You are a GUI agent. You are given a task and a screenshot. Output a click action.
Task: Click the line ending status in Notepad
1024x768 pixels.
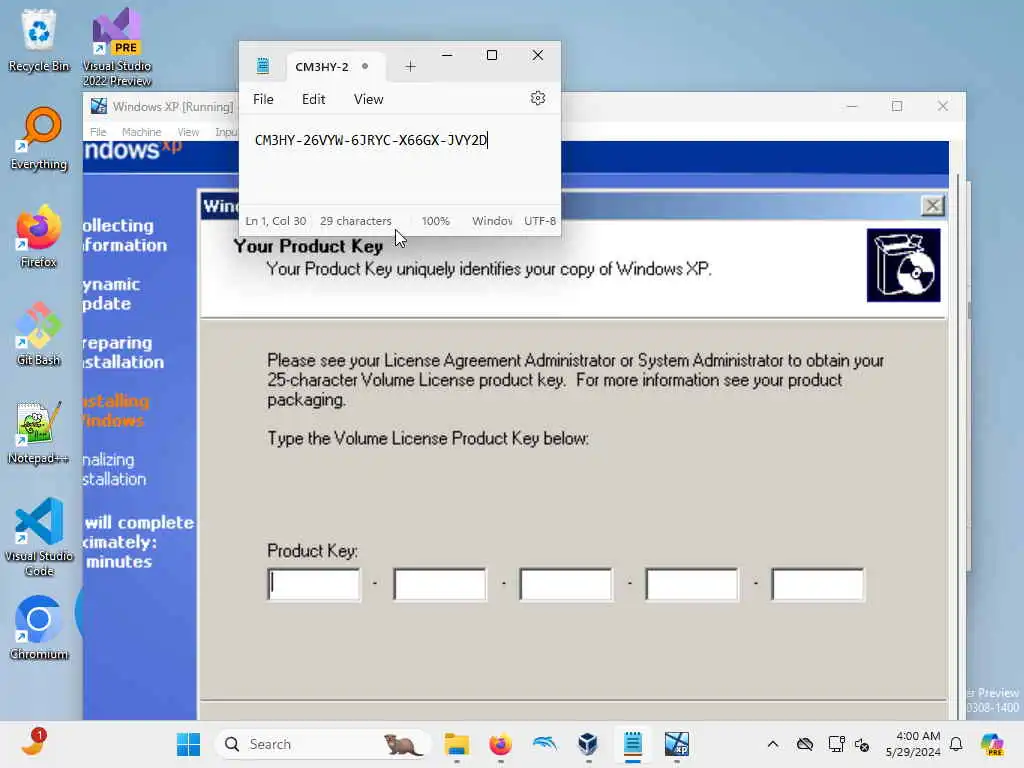click(x=492, y=221)
